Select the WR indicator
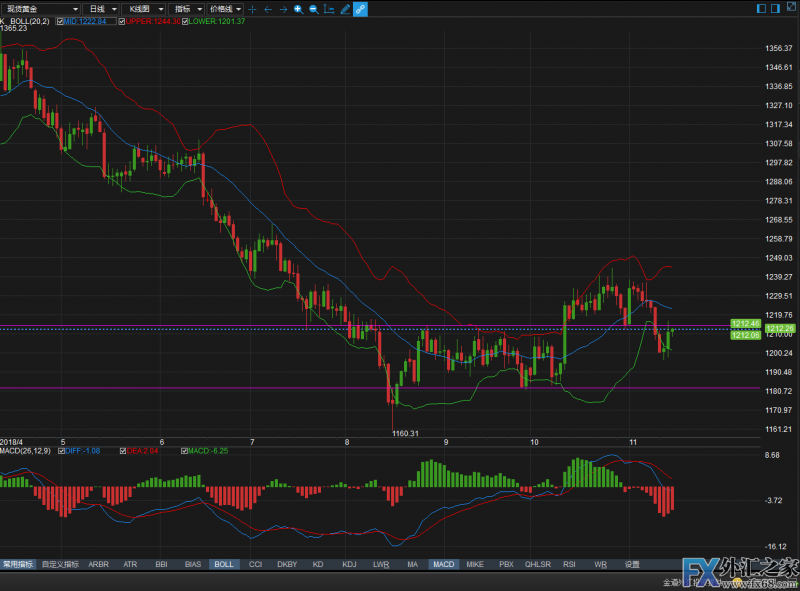Screen dimensions: 800x591 [x=601, y=564]
